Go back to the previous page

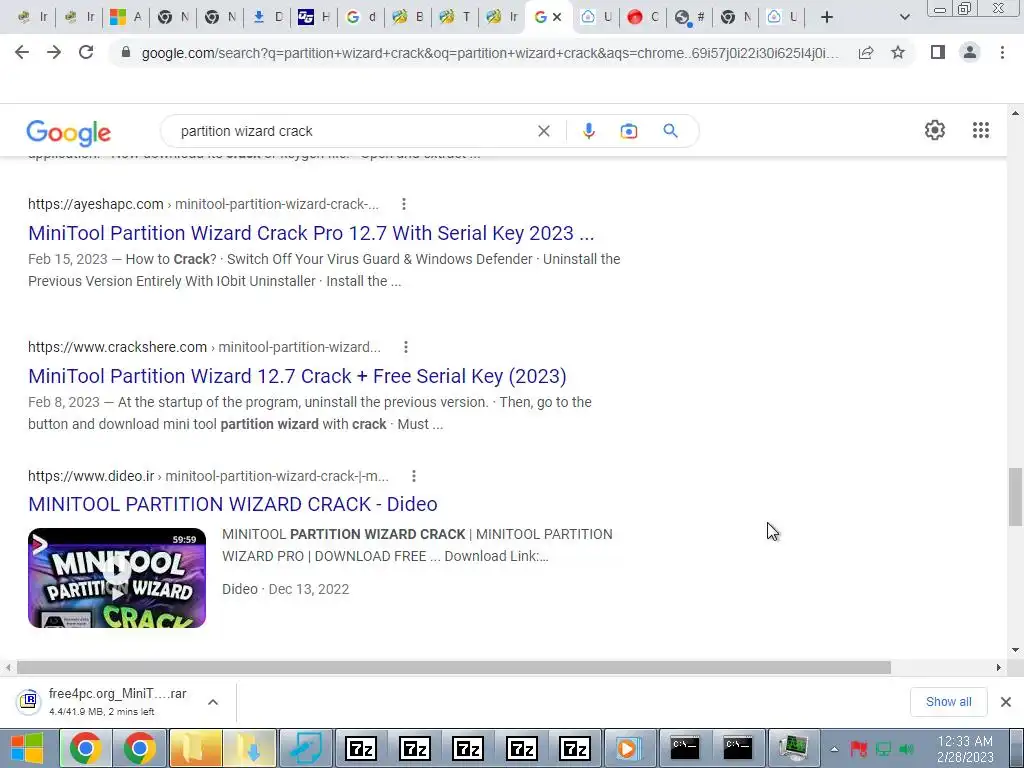pos(22,52)
